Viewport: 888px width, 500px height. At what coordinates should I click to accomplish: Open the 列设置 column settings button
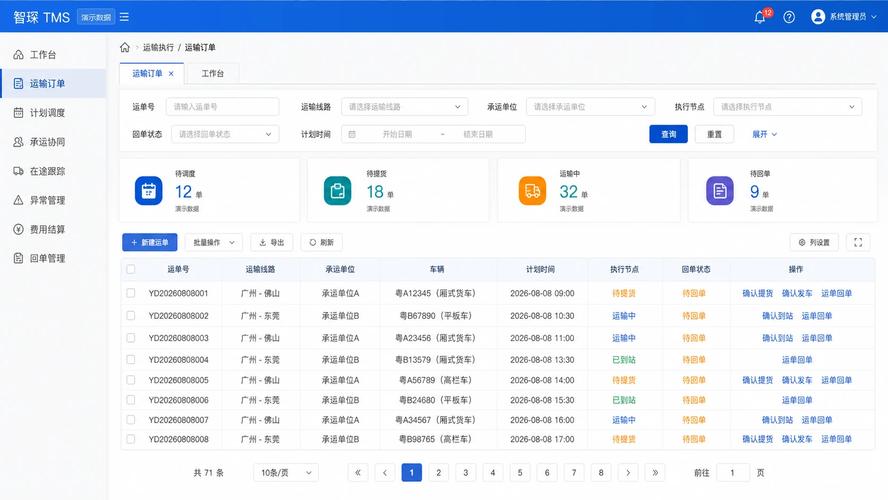[x=814, y=242]
